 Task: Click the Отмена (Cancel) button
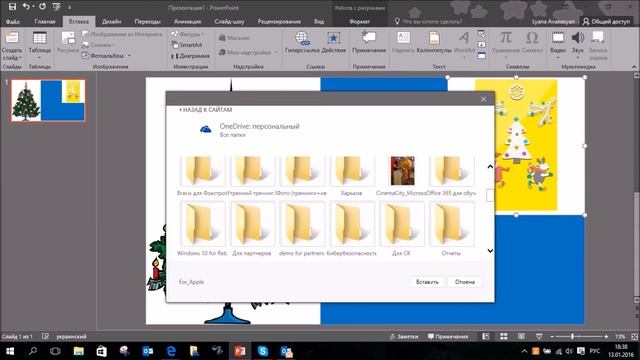click(x=464, y=282)
